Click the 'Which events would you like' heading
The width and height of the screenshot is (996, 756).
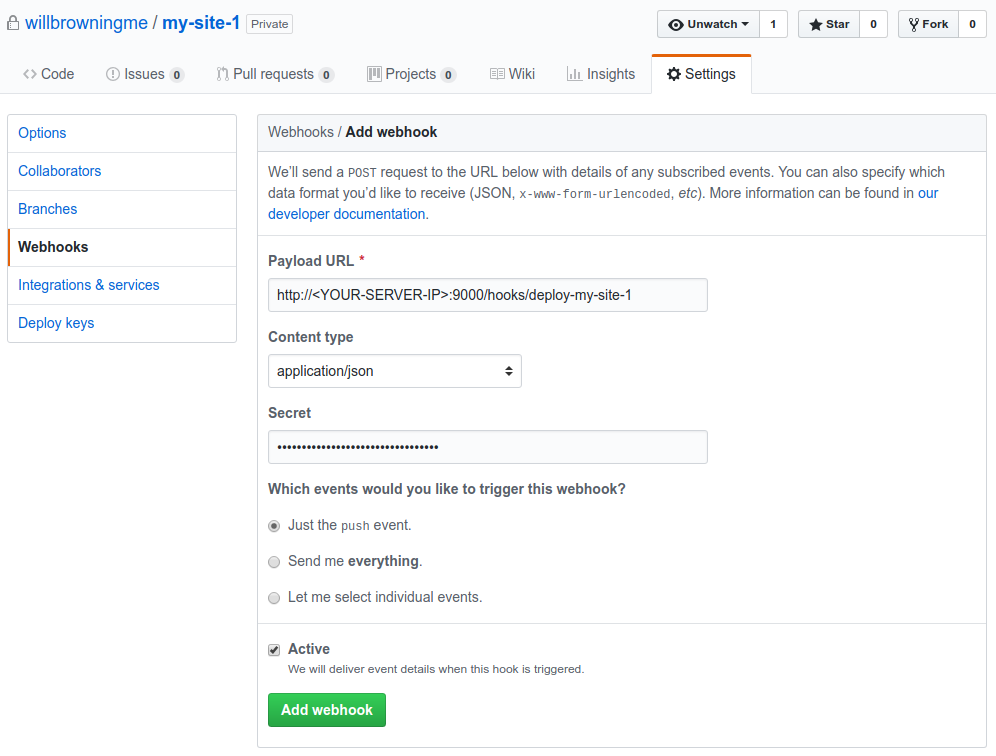447,489
